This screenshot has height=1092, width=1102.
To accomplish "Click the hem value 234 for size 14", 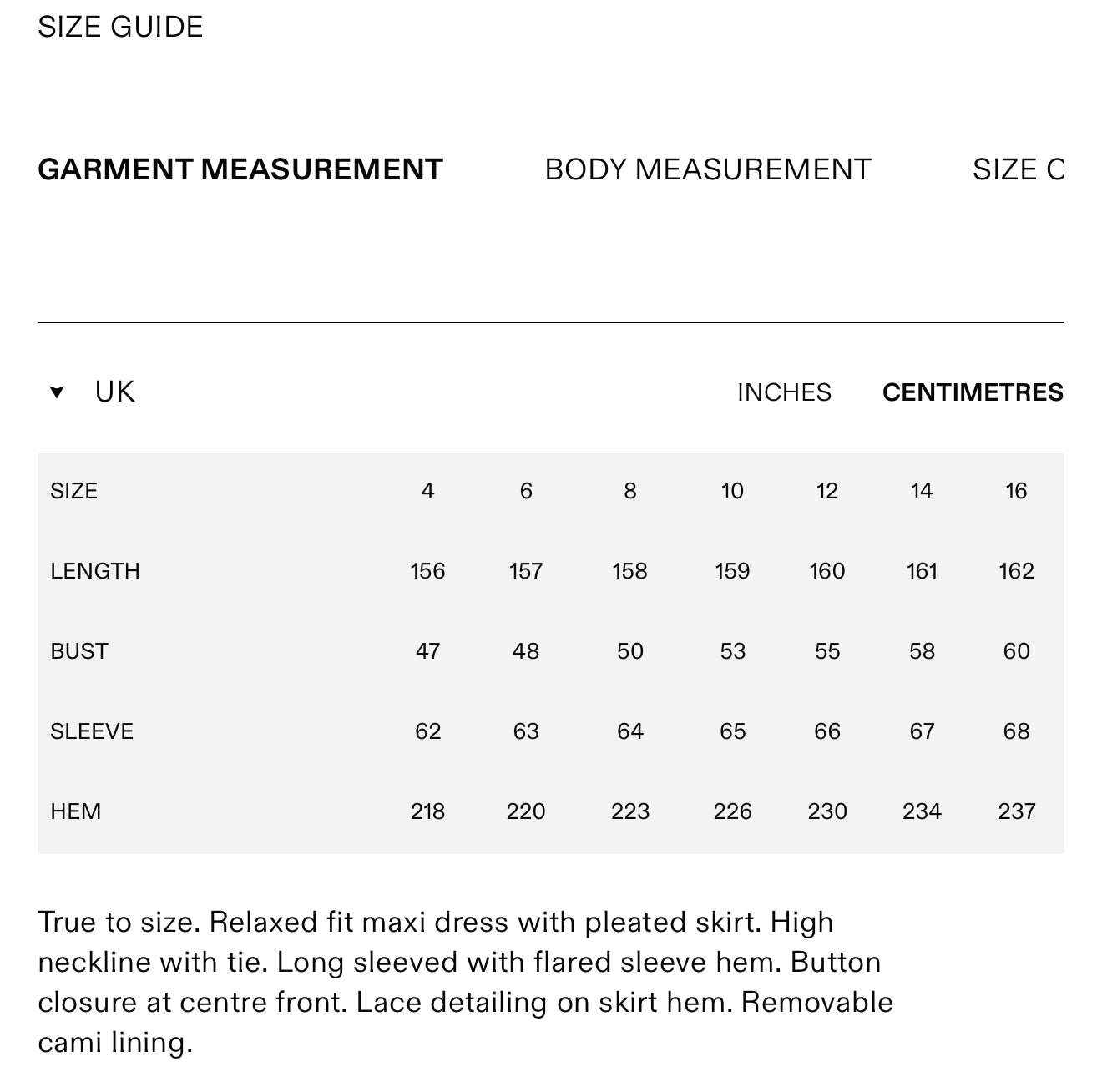I will pyautogui.click(x=922, y=811).
